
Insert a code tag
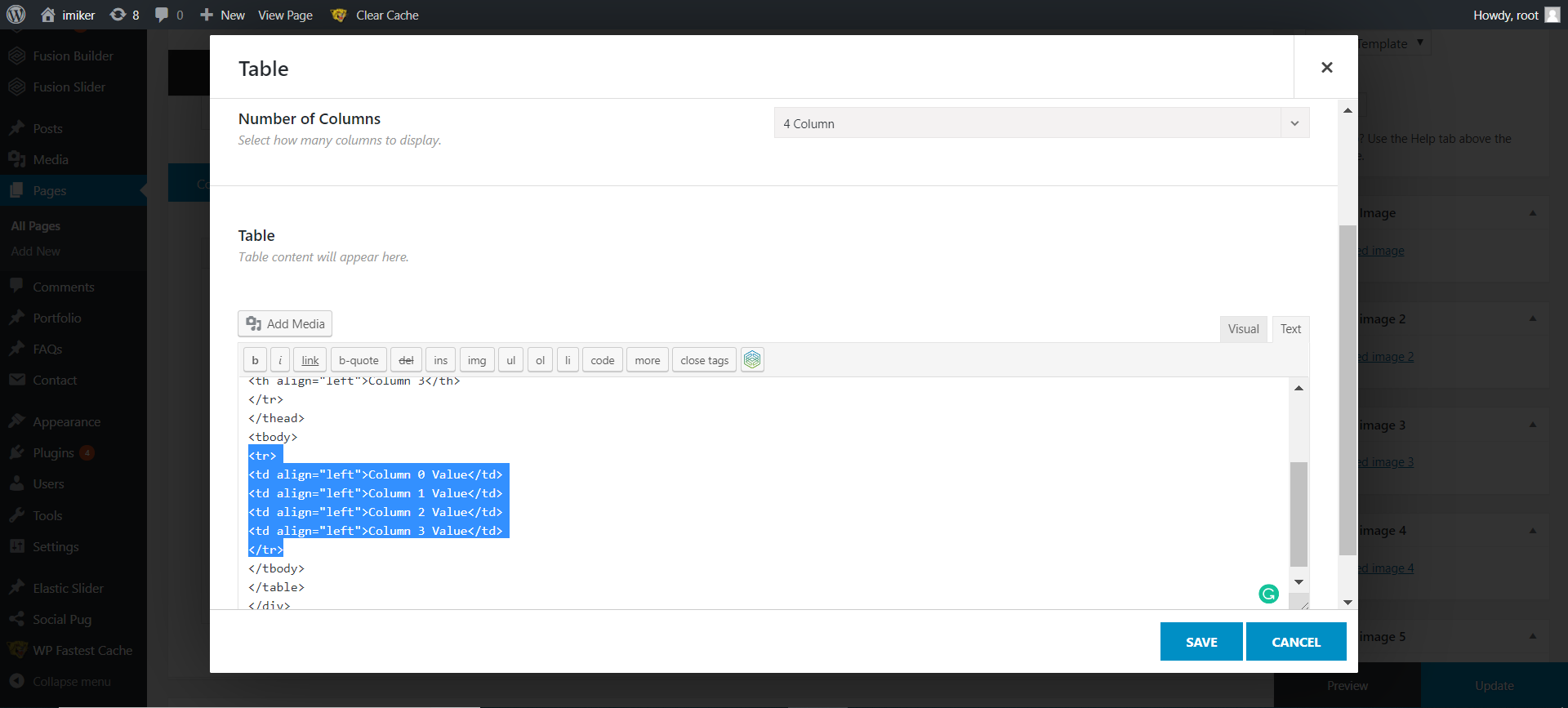[603, 360]
